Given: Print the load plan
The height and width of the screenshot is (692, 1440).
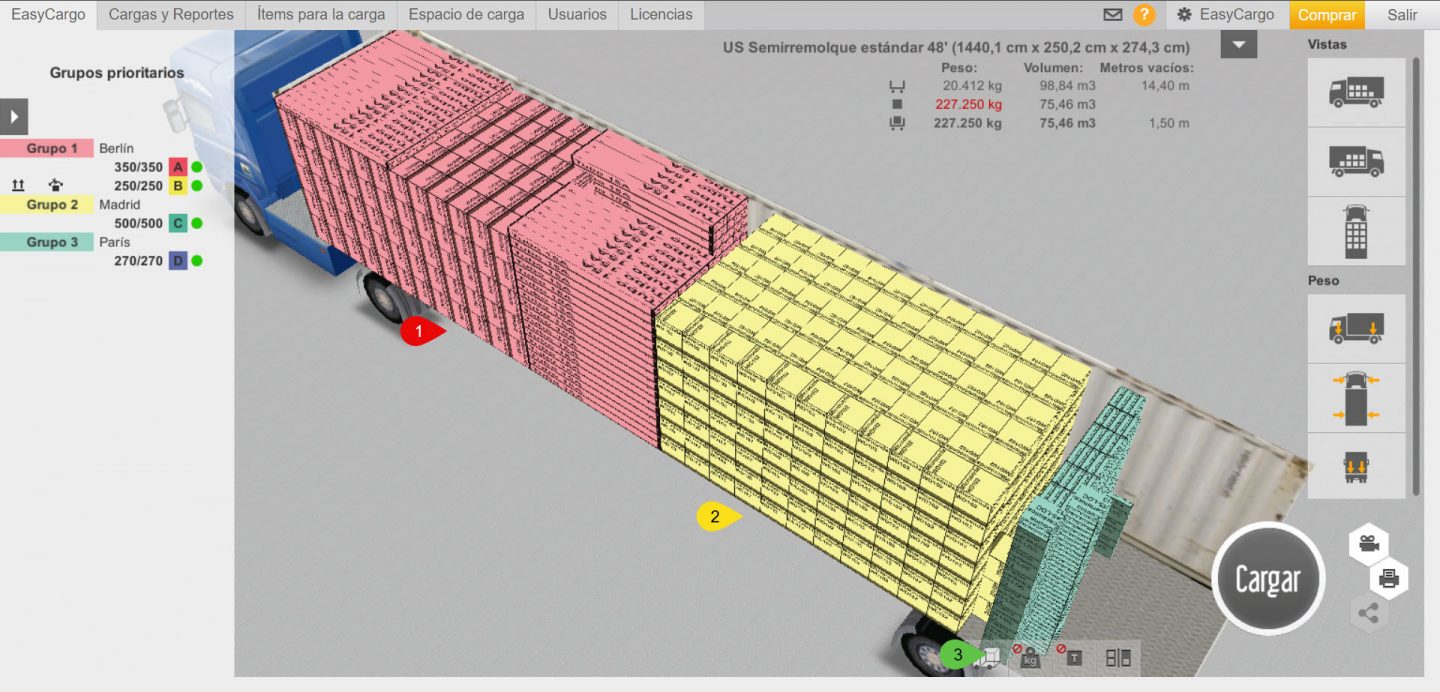Looking at the screenshot, I should [1388, 578].
